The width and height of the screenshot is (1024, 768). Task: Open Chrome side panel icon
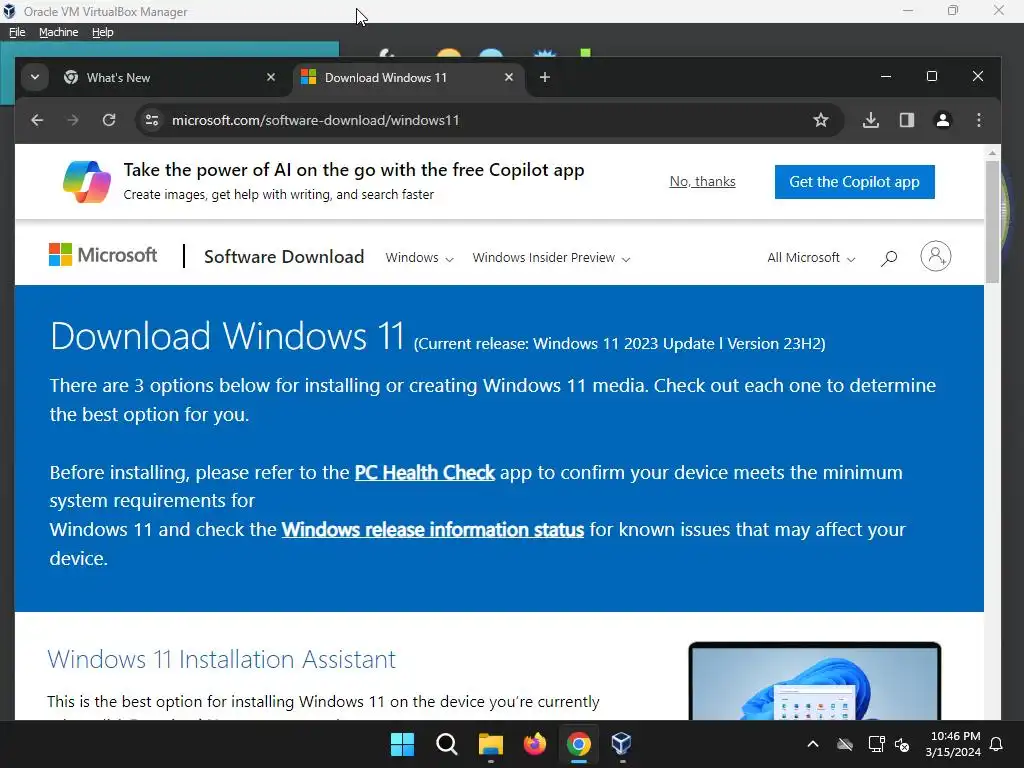click(x=906, y=120)
